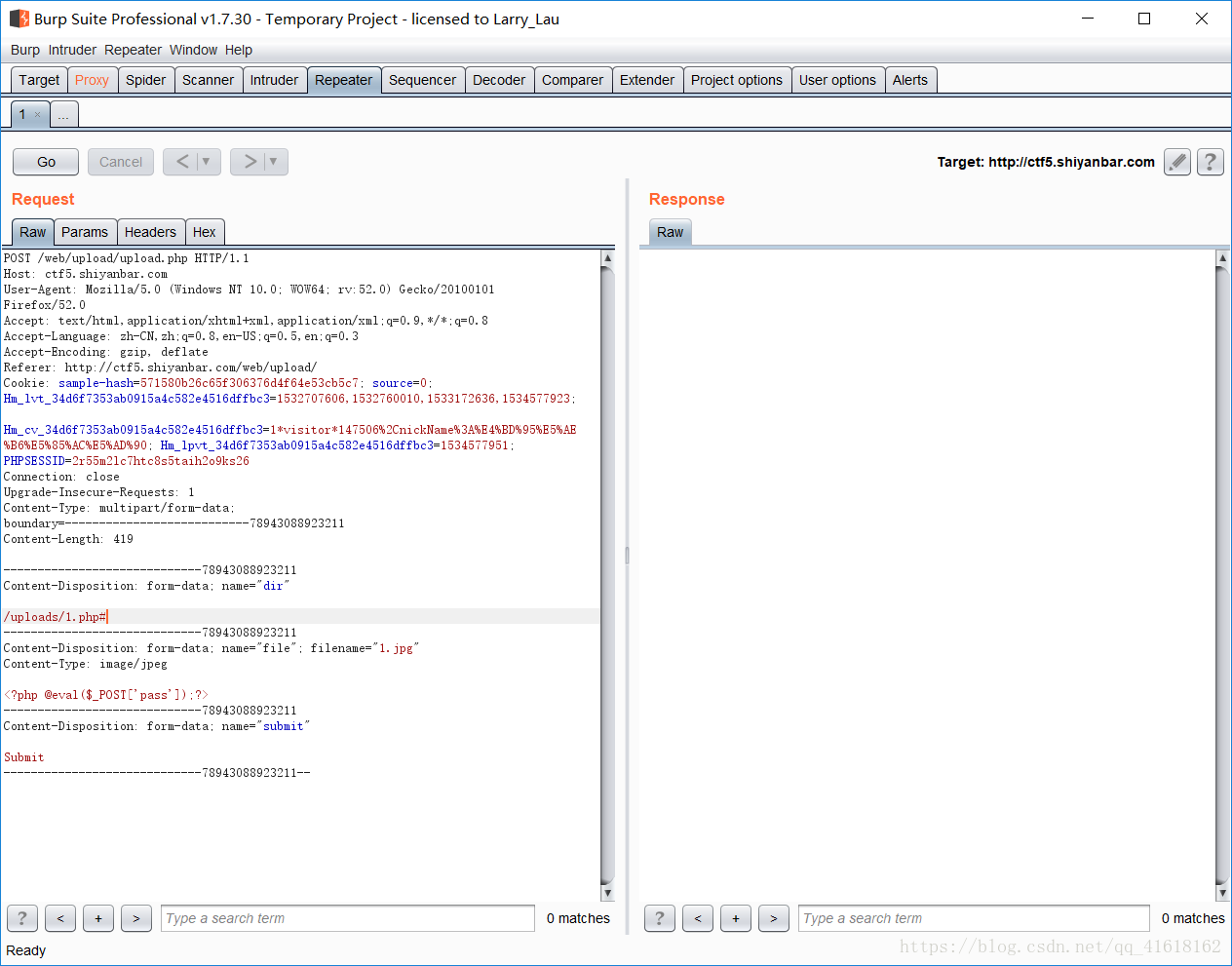Click the Content-Type: image/jpeg line
The width and height of the screenshot is (1232, 966).
point(85,664)
